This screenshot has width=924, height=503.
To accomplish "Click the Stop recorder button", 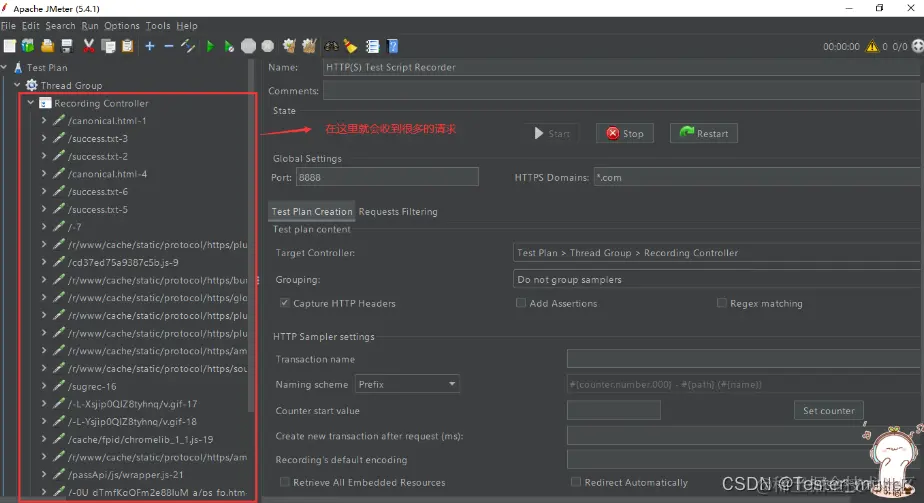I will coord(625,133).
